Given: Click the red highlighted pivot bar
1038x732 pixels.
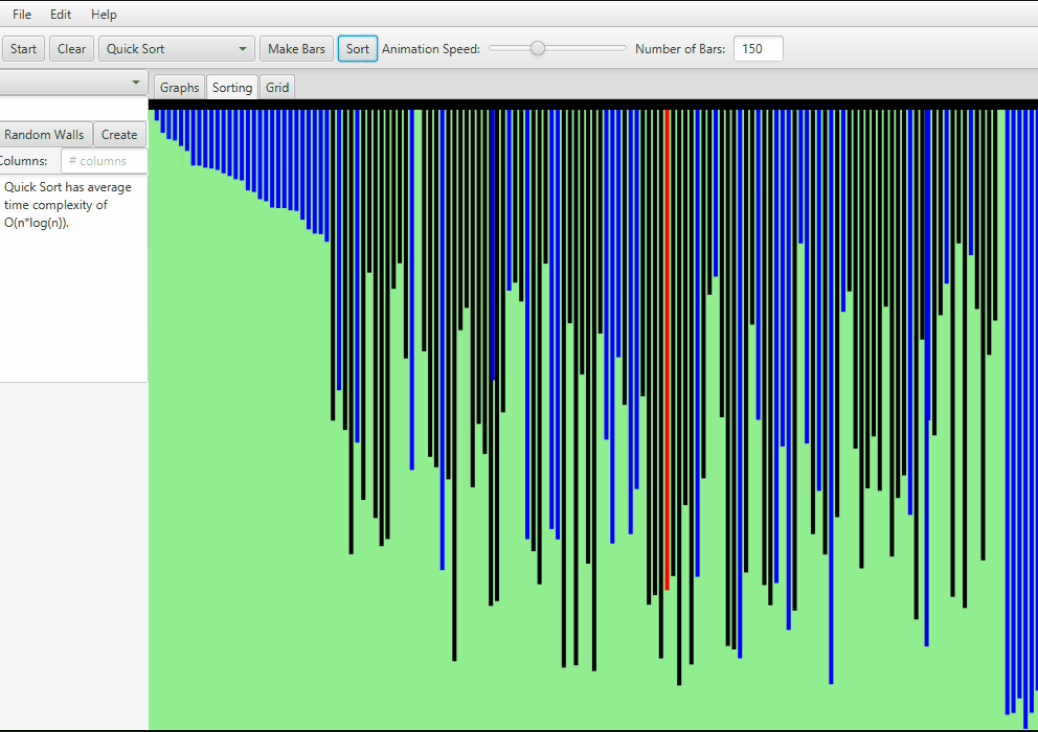Looking at the screenshot, I should click(667, 349).
